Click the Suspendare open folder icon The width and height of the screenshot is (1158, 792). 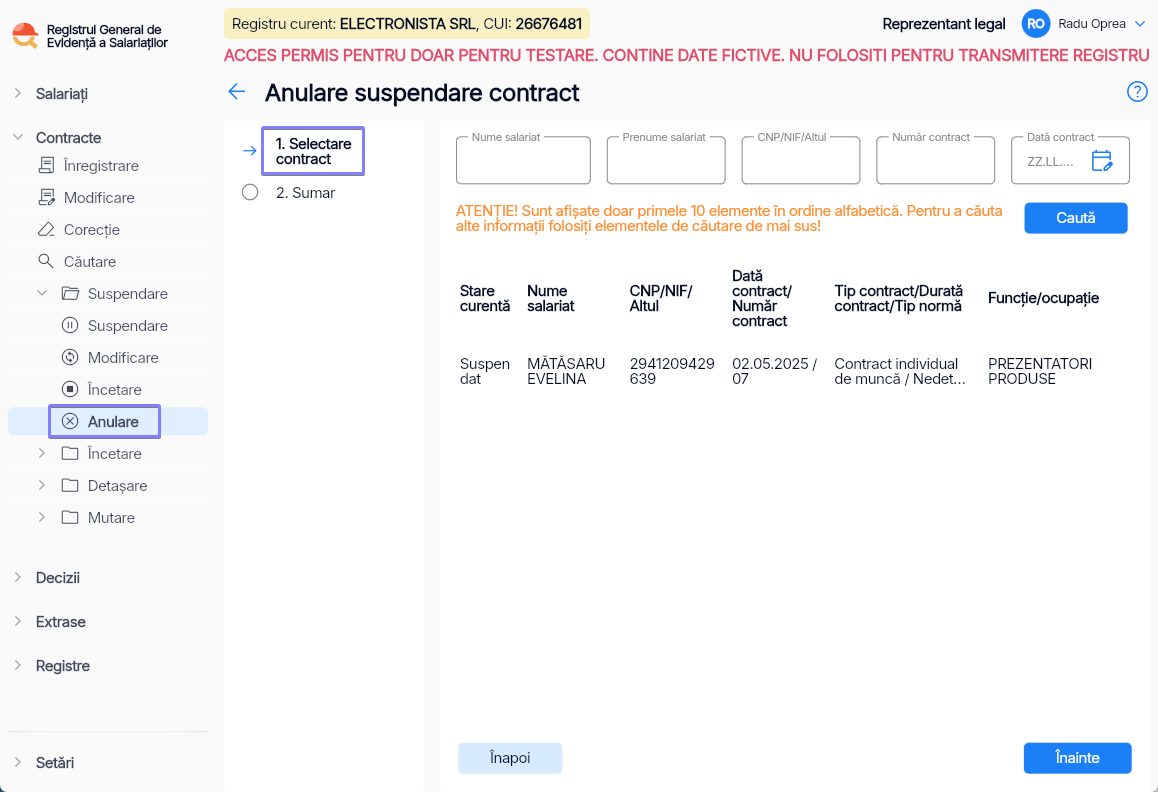point(70,293)
